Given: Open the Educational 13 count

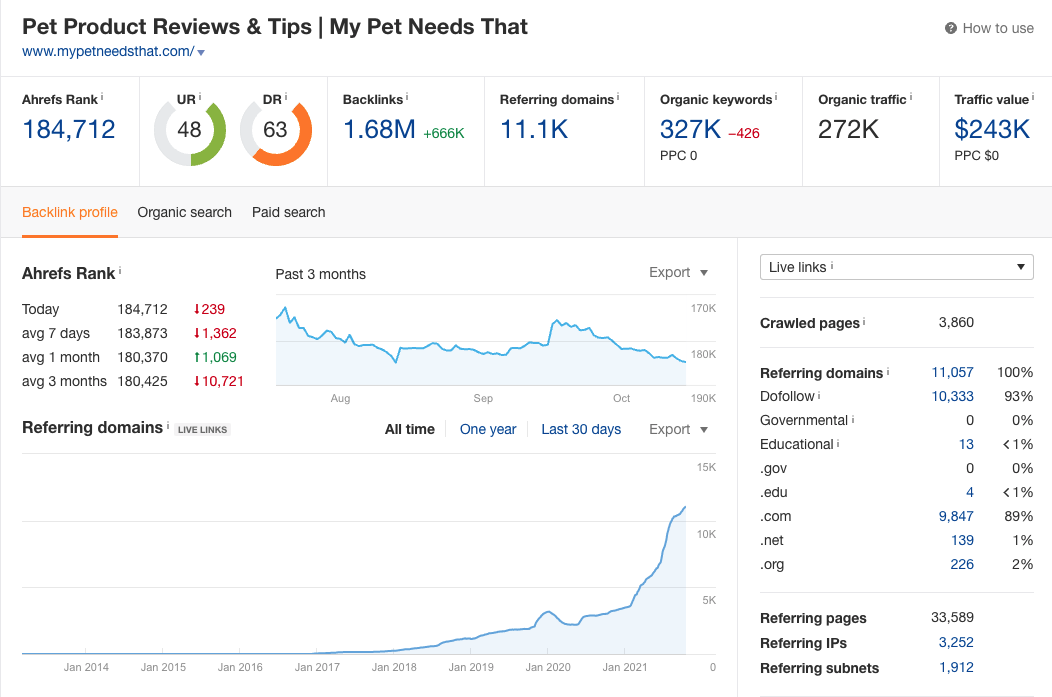Looking at the screenshot, I should (x=966, y=445).
